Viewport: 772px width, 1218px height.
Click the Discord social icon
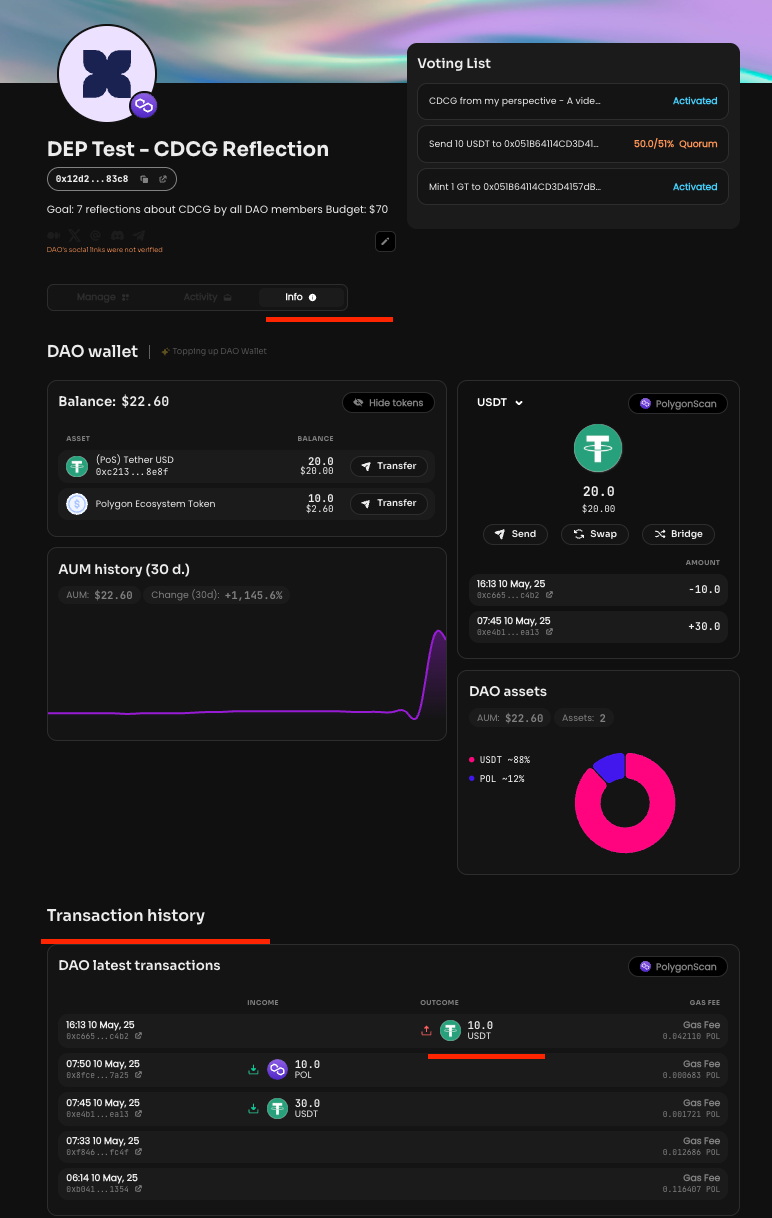tap(118, 235)
